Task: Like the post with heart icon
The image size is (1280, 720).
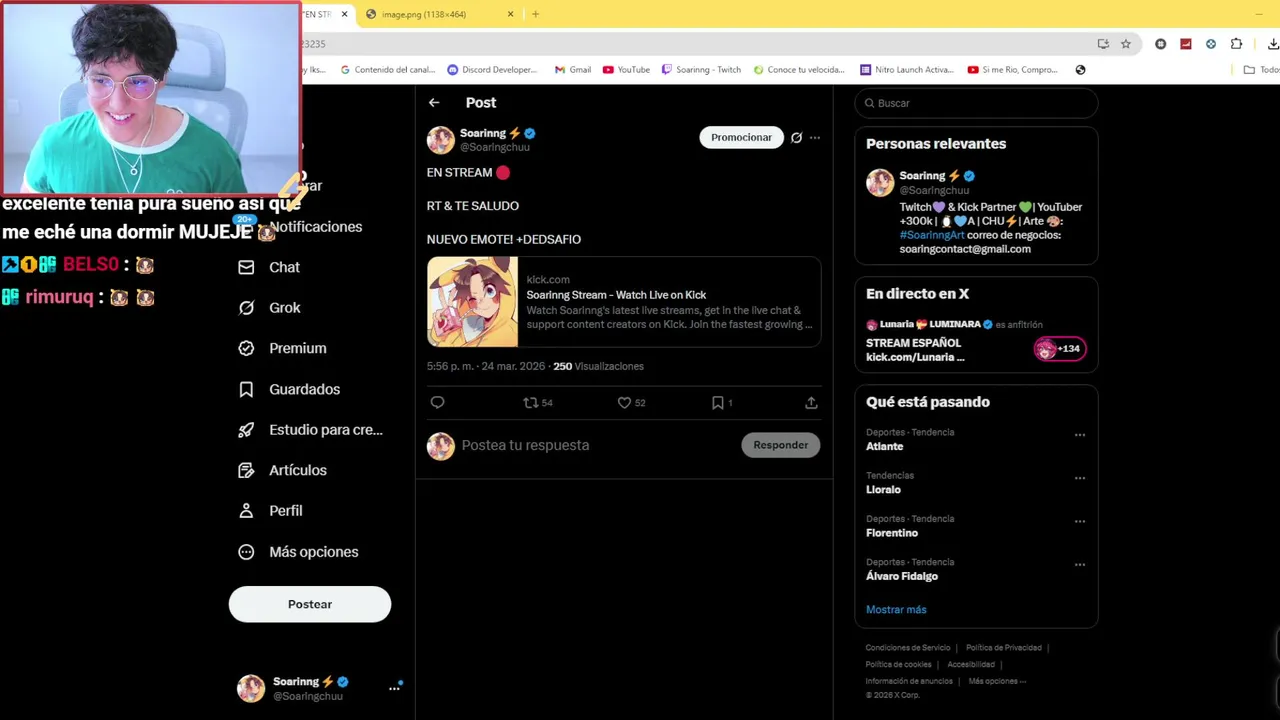Action: (624, 403)
